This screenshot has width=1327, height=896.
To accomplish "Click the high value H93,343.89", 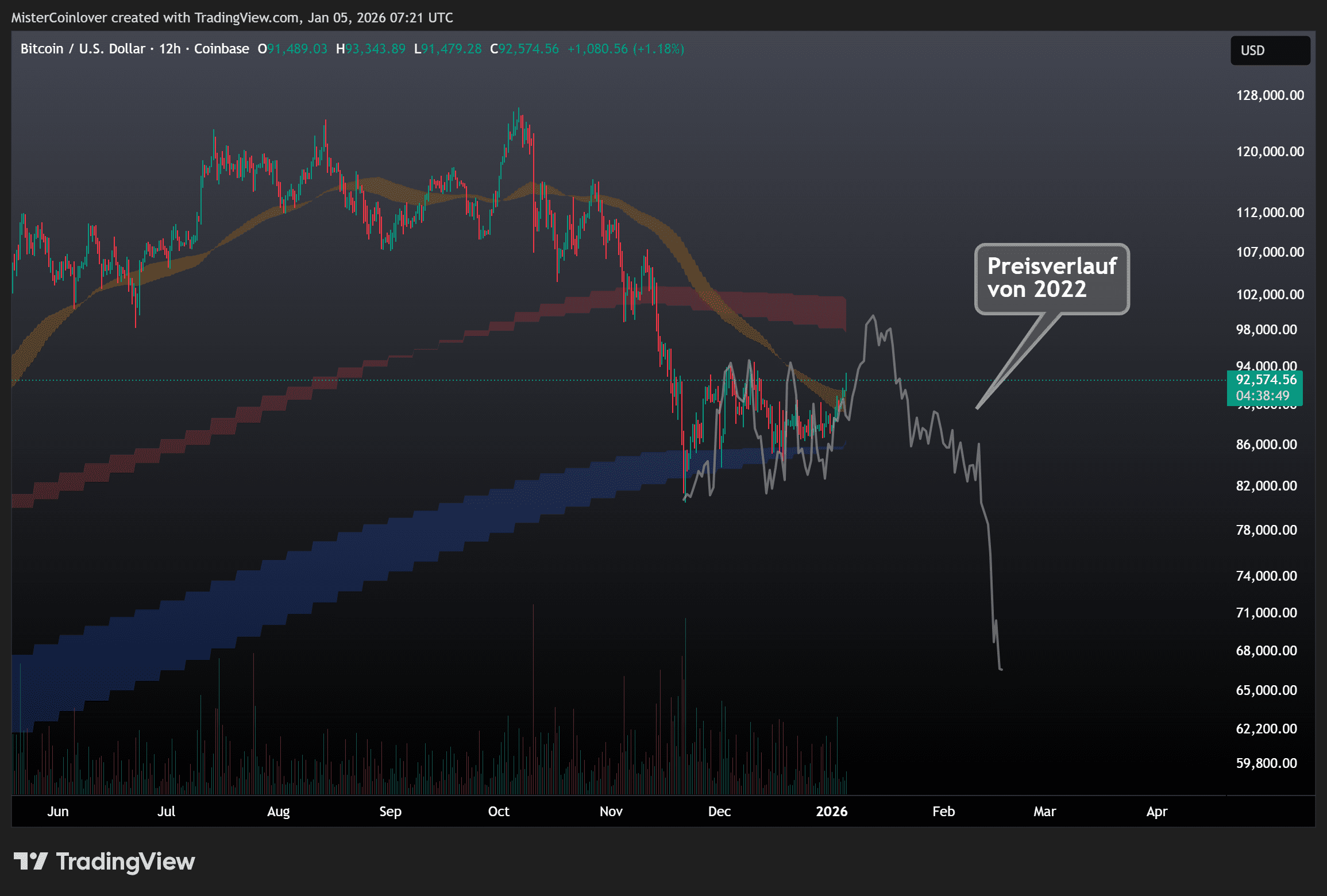I will point(371,49).
